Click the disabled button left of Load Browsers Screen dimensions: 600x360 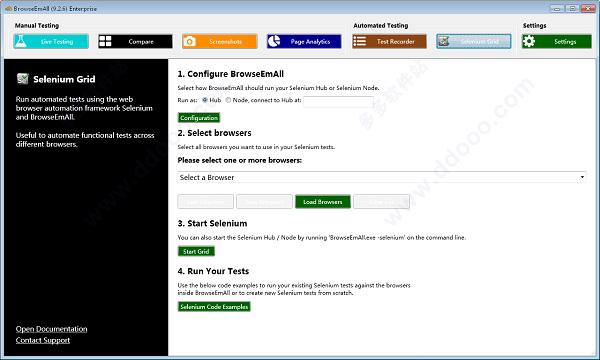(264, 202)
